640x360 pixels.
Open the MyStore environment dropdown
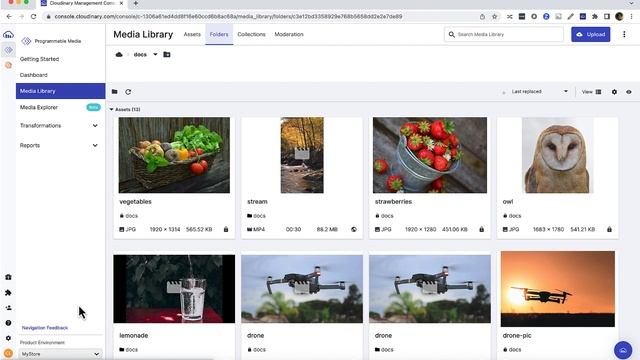60,354
